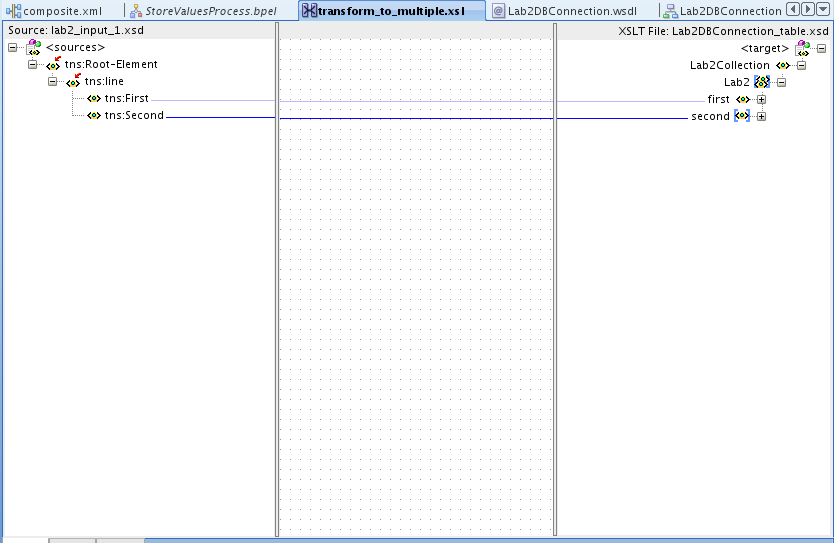This screenshot has width=834, height=543.
Task: Click the tns:First element icon
Action: pos(94,99)
